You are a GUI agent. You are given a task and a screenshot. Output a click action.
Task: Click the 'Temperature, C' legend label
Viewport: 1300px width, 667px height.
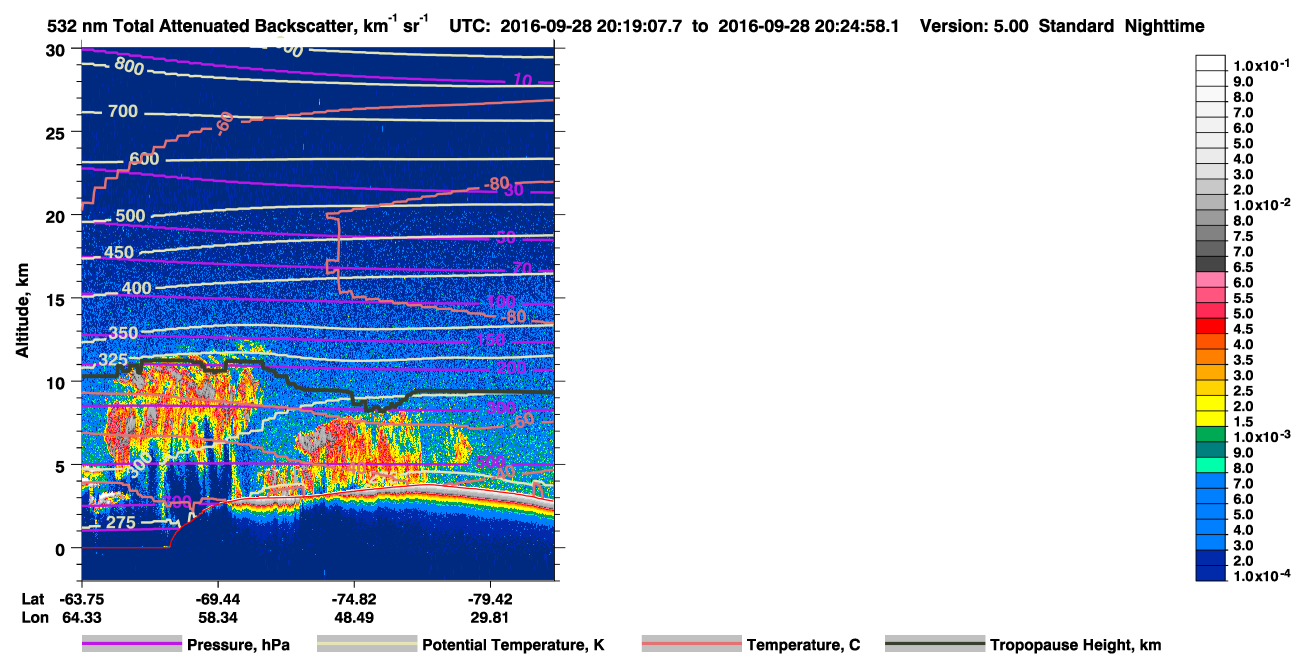point(803,645)
